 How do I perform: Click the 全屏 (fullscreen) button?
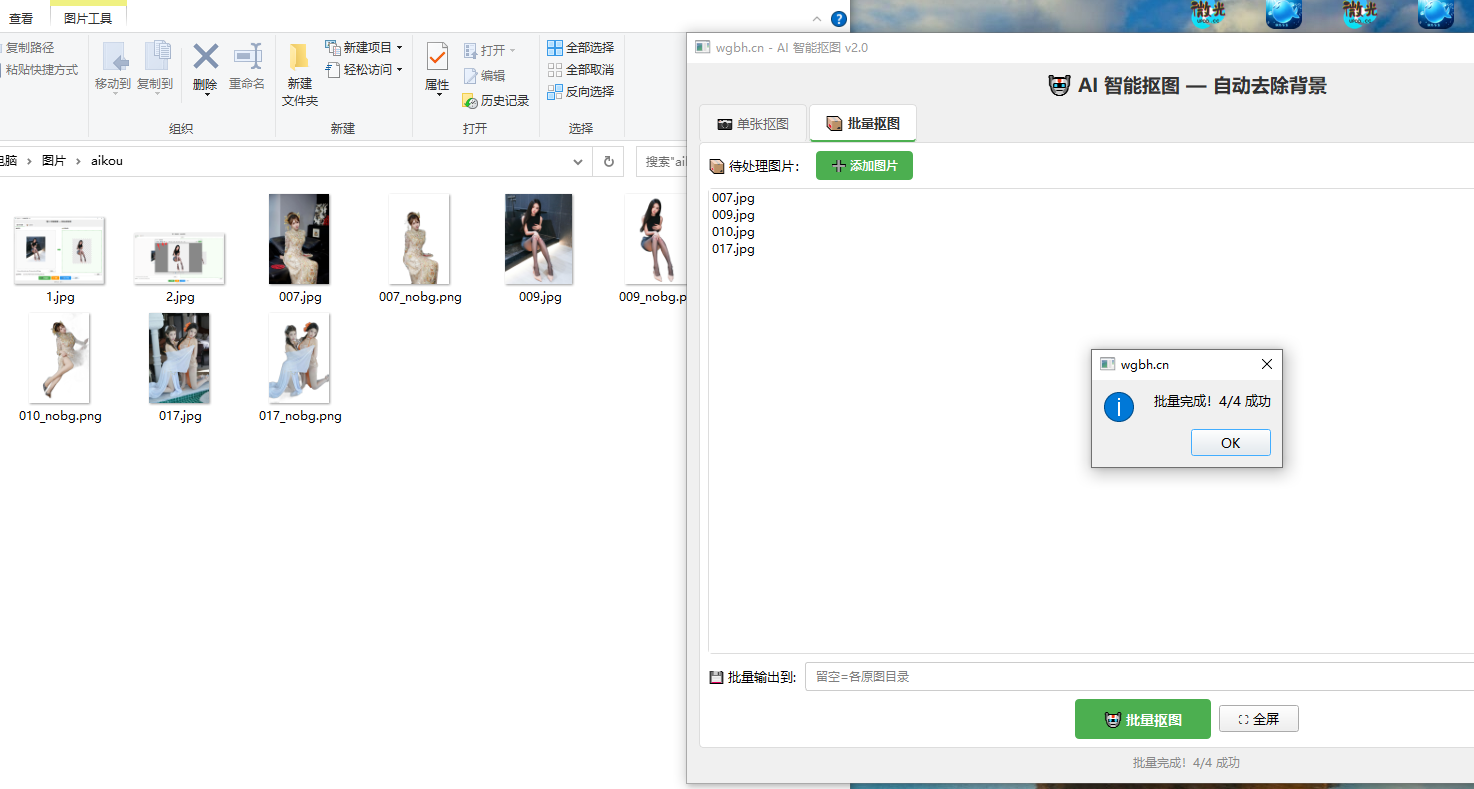[1259, 719]
